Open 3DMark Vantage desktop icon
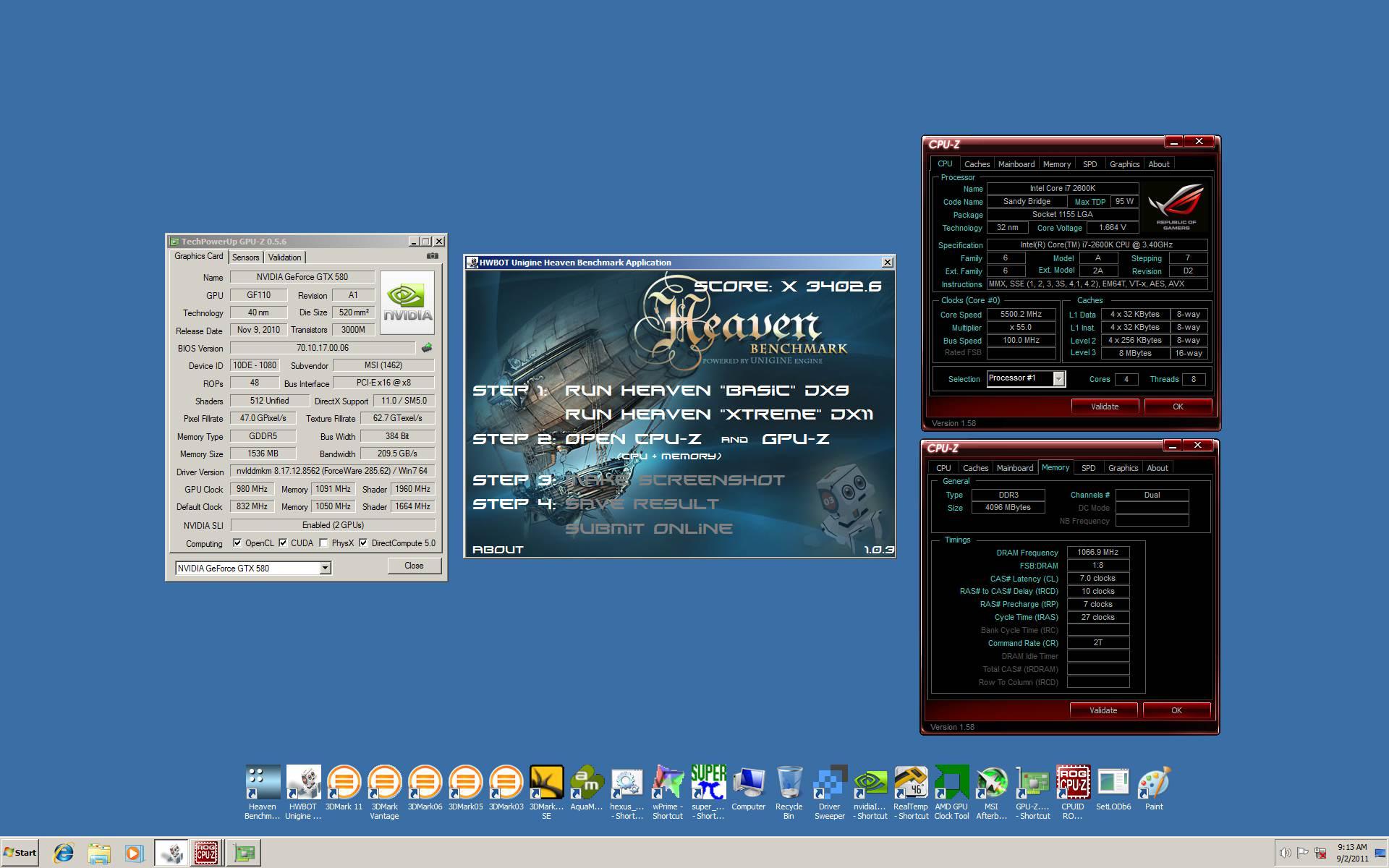 click(x=384, y=792)
